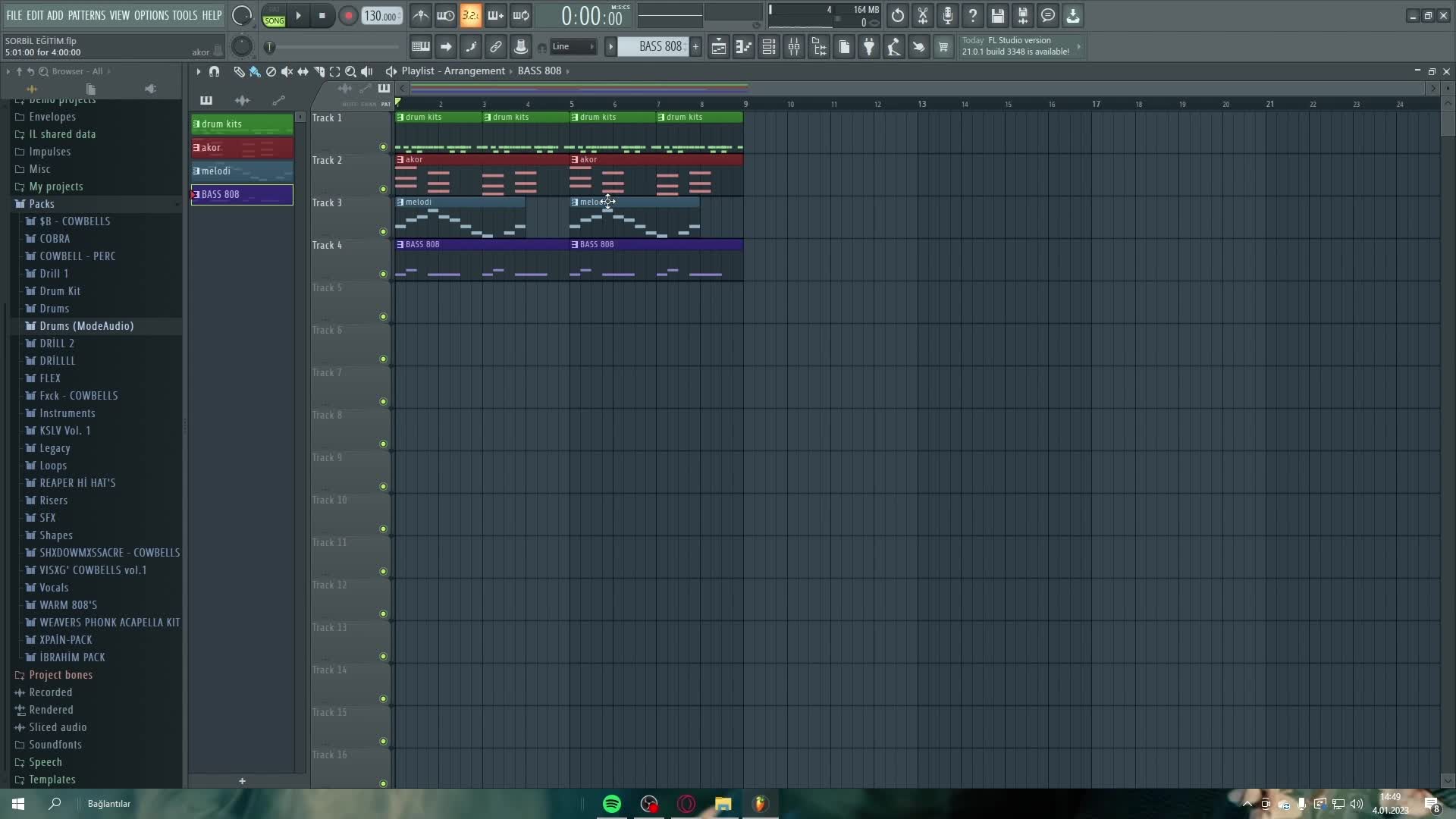Open the PATTERNS menu
Image resolution: width=1456 pixels, height=819 pixels.
pyautogui.click(x=86, y=15)
